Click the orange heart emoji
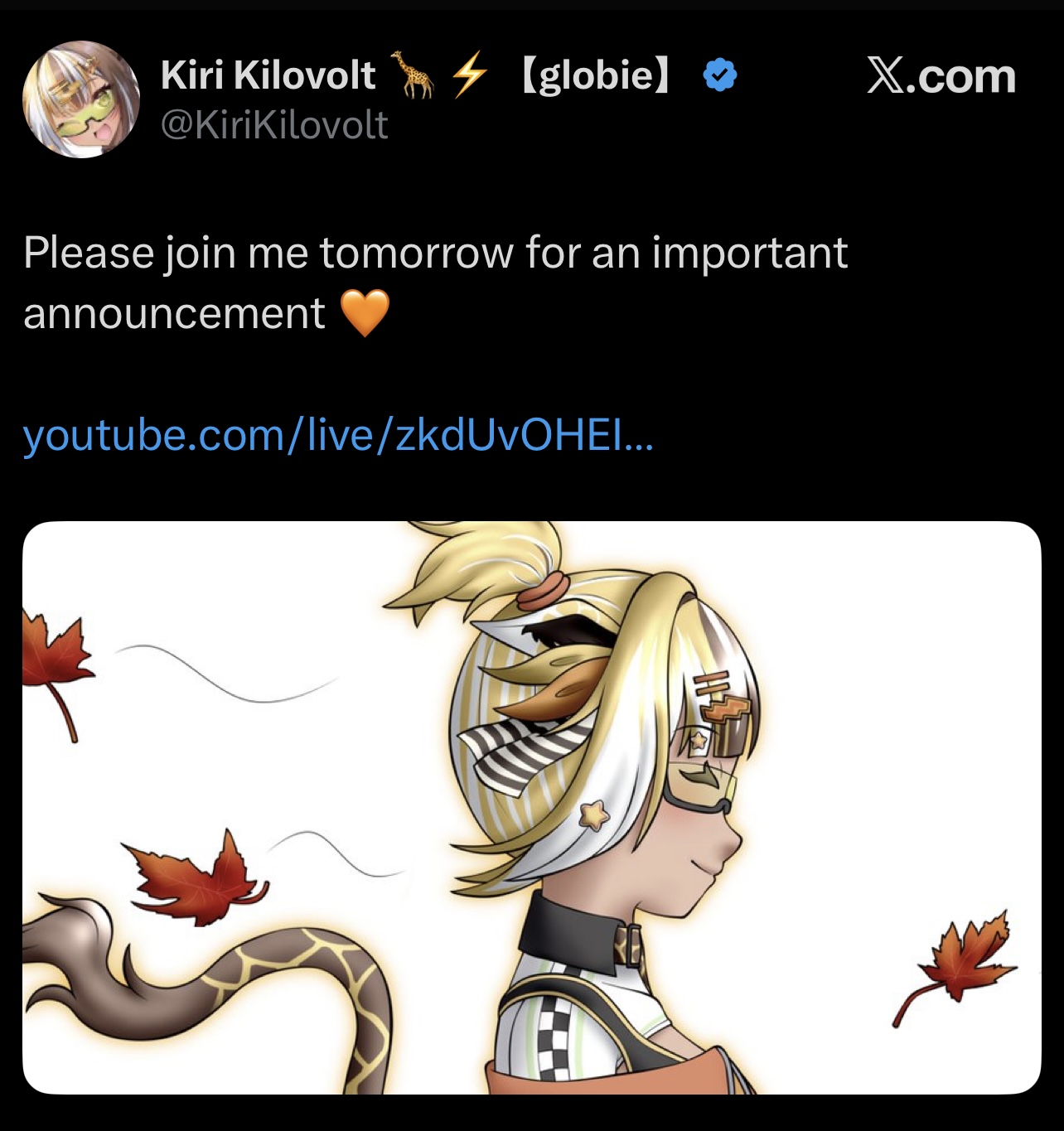Viewport: 1064px width, 1131px height. point(365,313)
